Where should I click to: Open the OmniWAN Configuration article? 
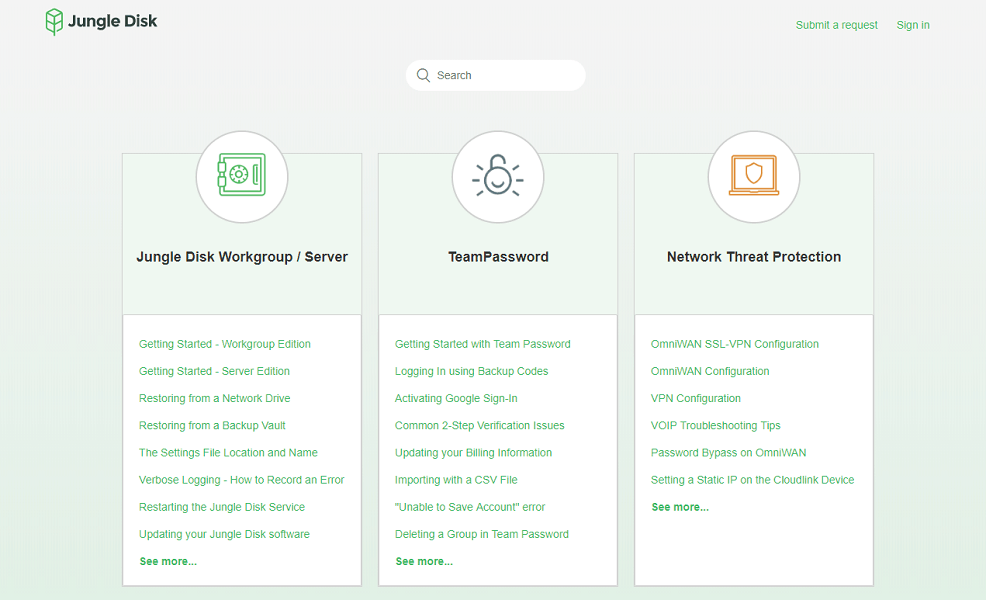pos(710,371)
